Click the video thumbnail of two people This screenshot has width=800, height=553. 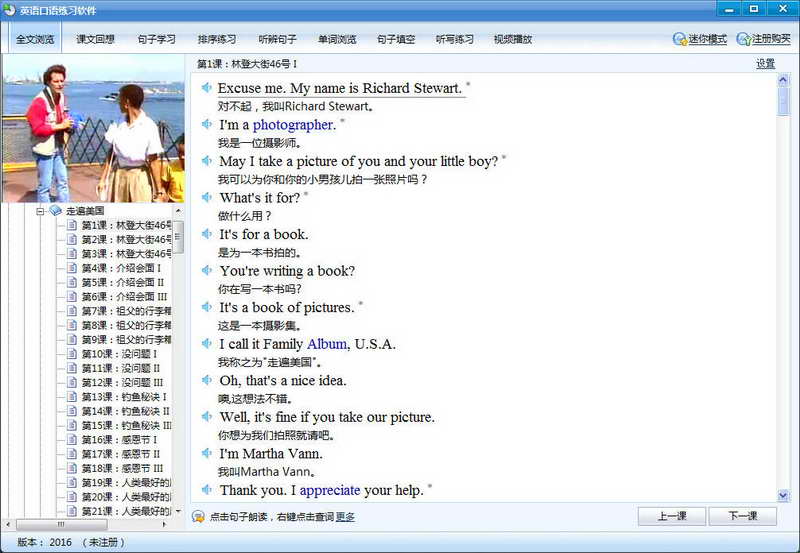[93, 129]
